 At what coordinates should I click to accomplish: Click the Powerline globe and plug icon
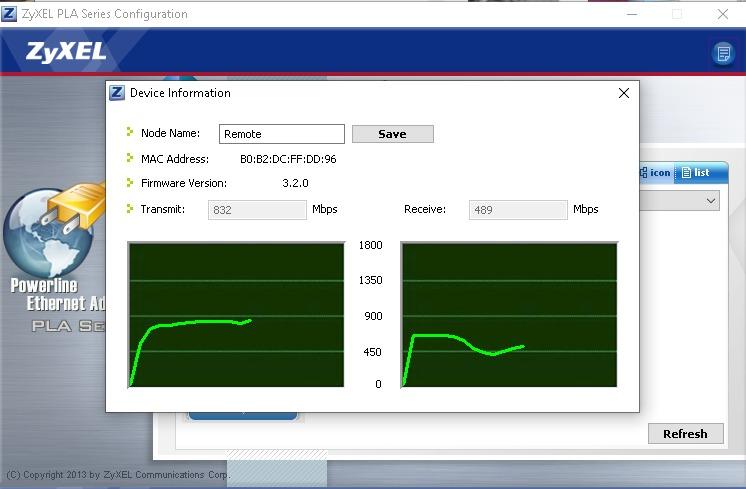pos(53,231)
